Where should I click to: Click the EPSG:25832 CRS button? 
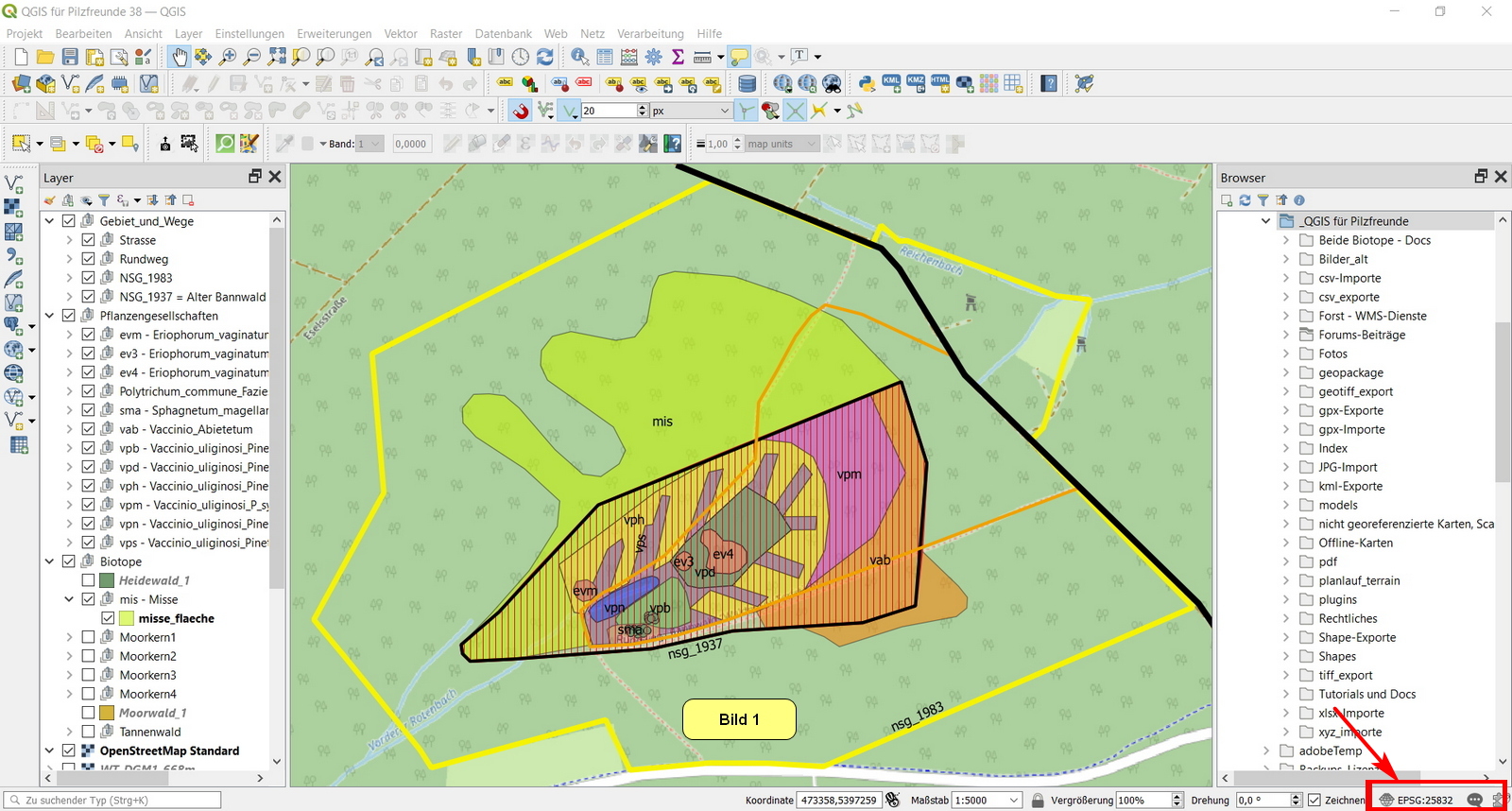tap(1417, 800)
